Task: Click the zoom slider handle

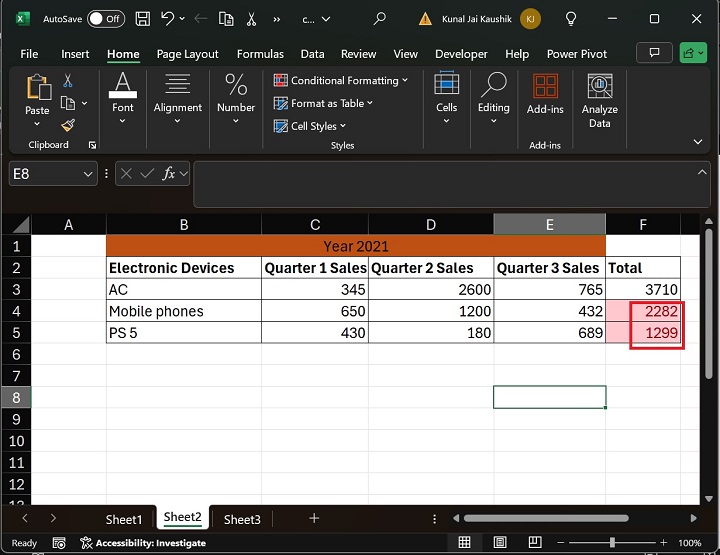Action: pyautogui.click(x=612, y=543)
